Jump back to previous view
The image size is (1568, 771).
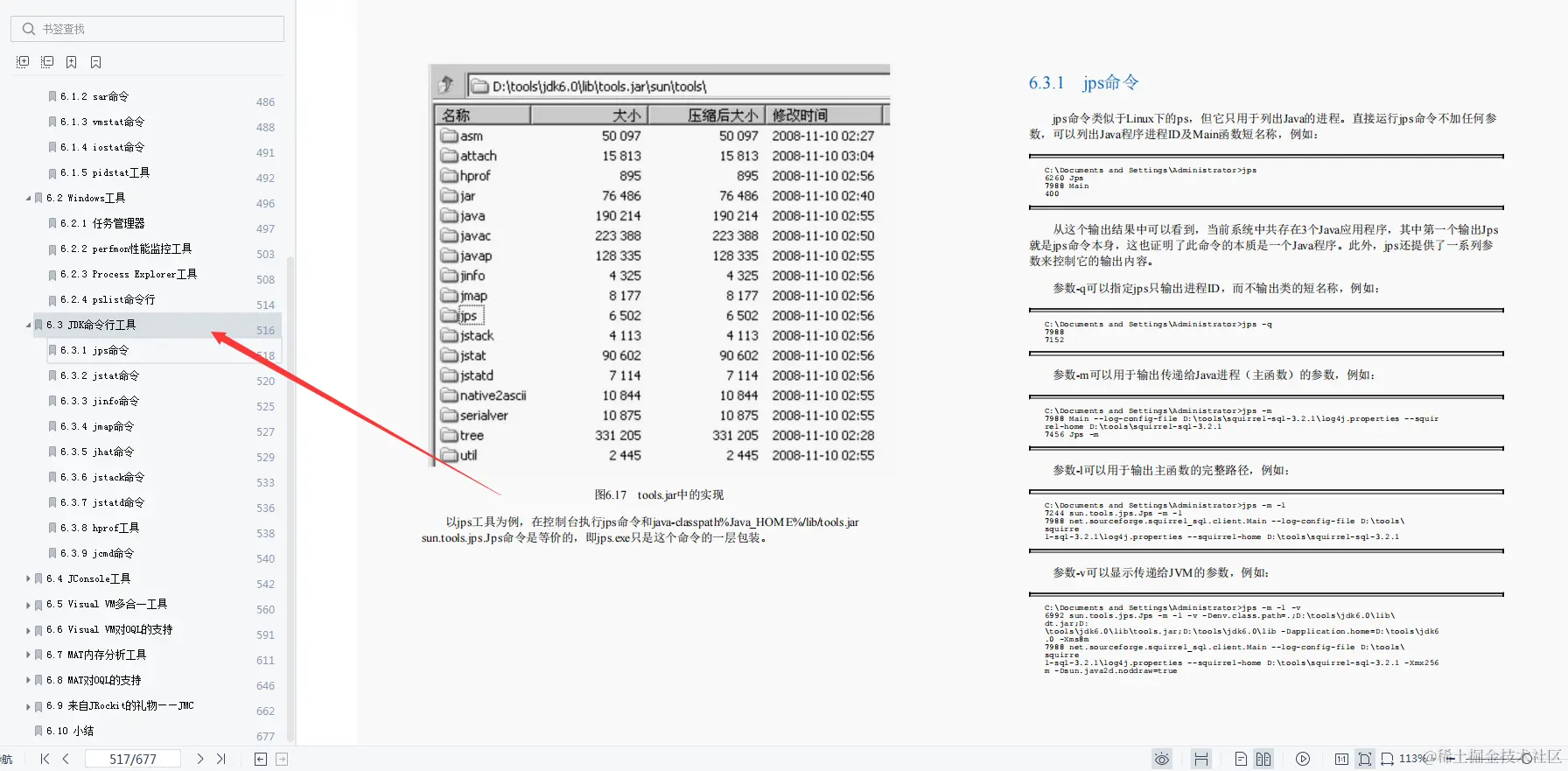click(261, 759)
